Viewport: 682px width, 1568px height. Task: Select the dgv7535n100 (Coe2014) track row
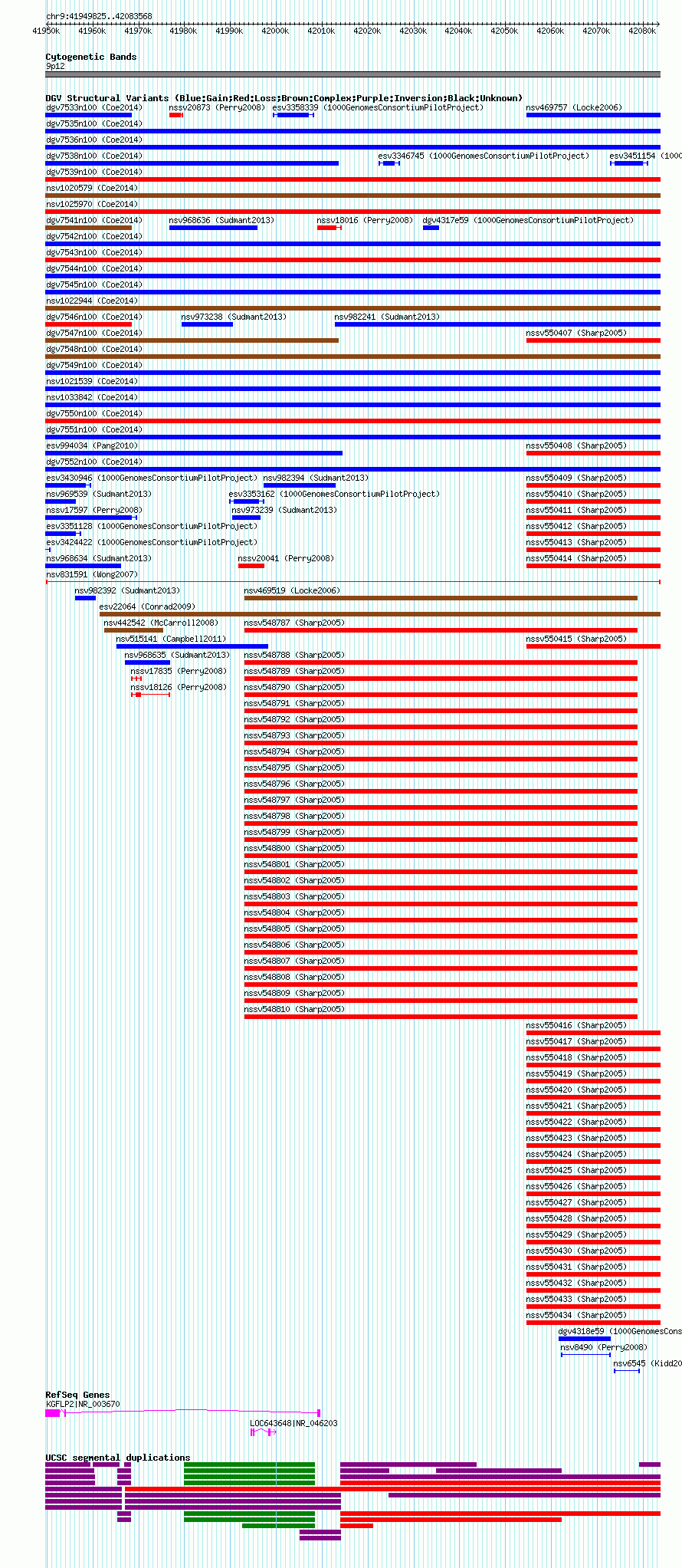click(x=352, y=131)
